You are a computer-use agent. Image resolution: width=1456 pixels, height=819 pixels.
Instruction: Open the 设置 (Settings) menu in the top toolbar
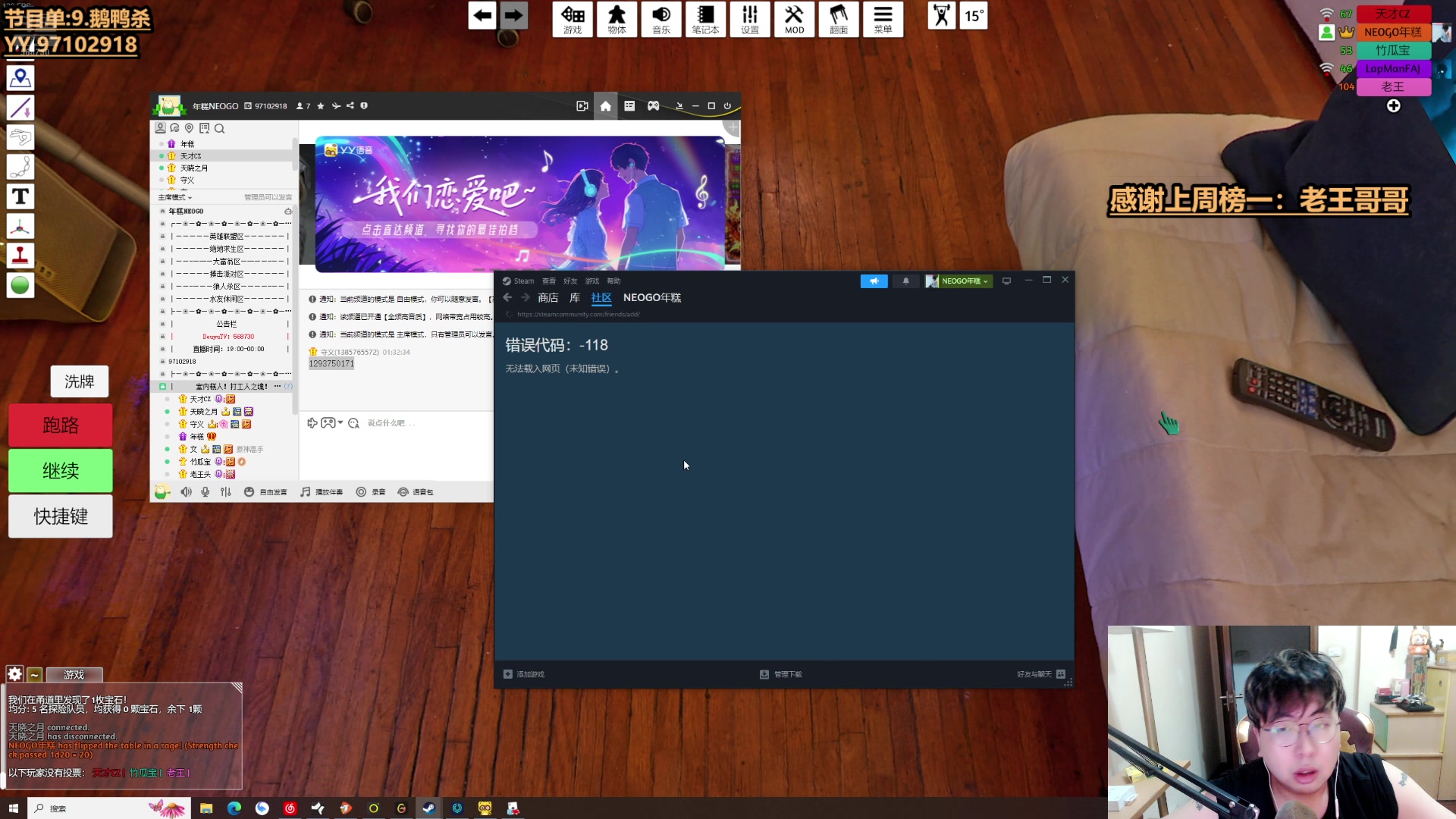click(x=750, y=19)
